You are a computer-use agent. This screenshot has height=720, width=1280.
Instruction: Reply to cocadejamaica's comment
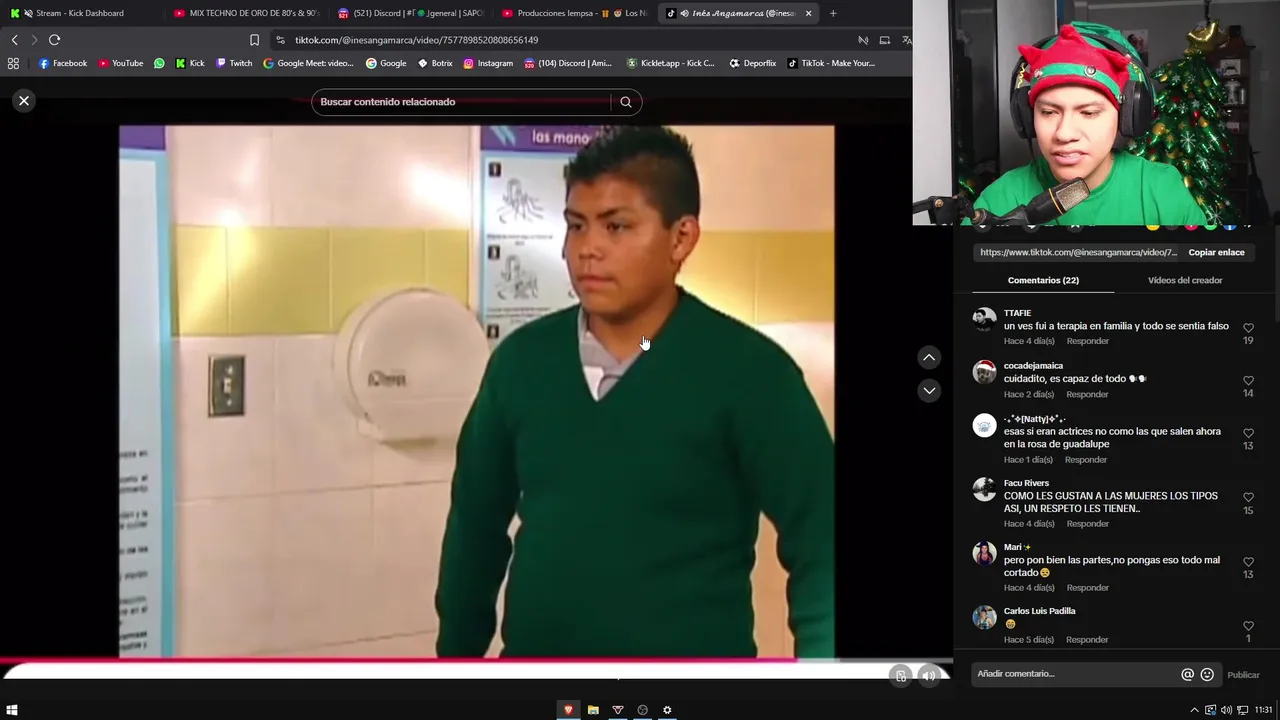point(1087,395)
